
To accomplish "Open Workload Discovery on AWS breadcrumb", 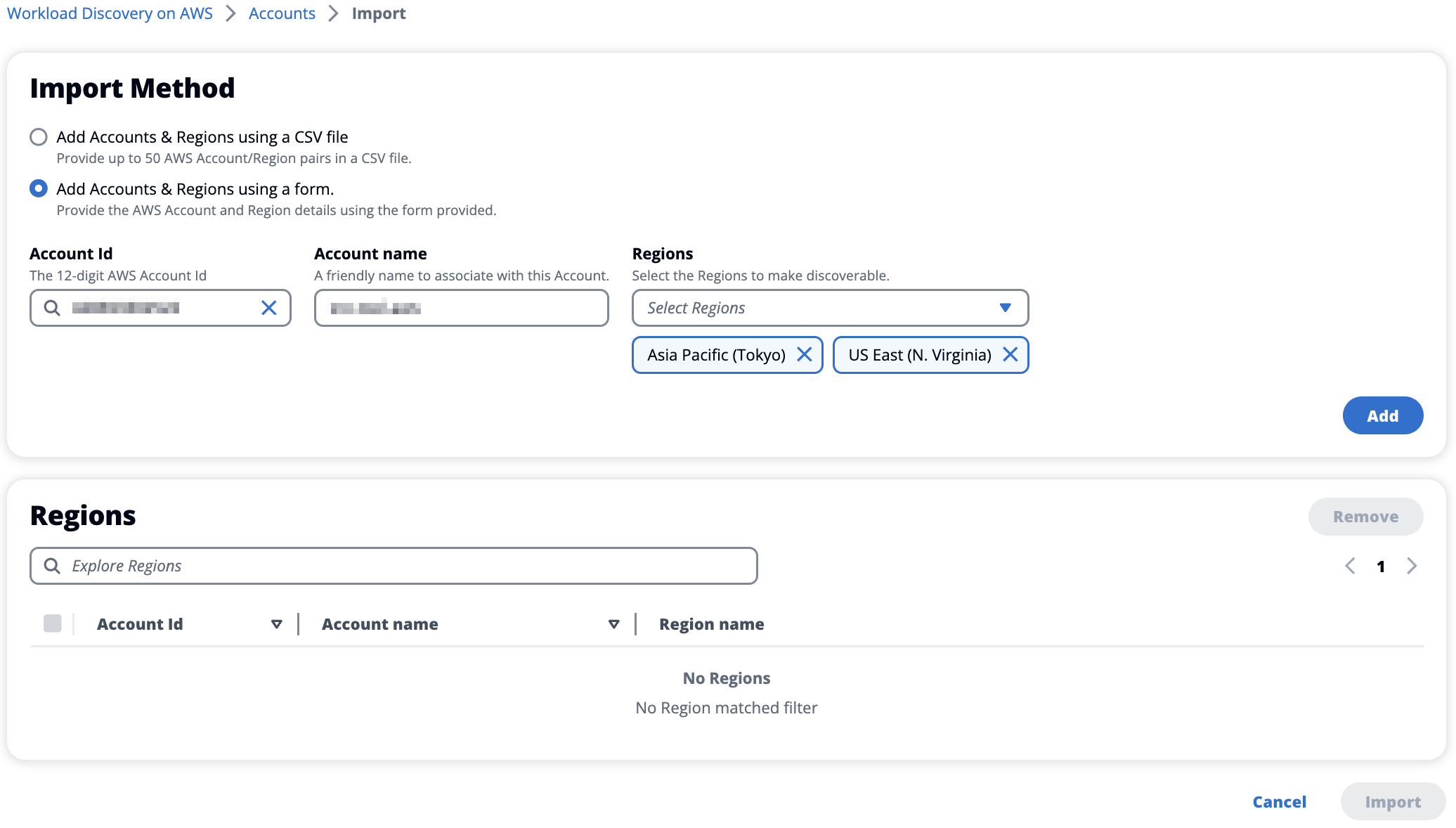I will tap(110, 13).
